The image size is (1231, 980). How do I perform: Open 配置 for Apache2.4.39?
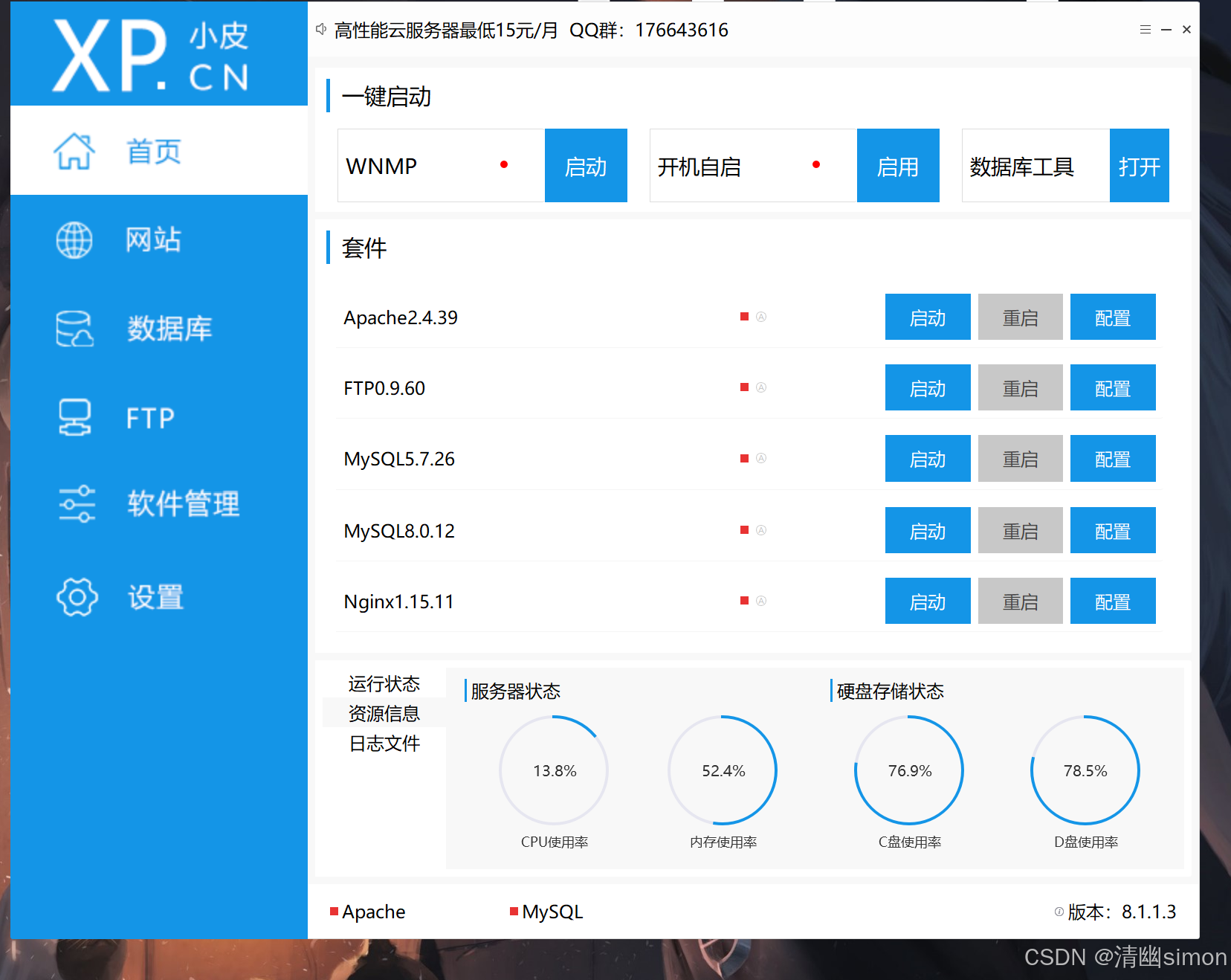[x=1113, y=317]
